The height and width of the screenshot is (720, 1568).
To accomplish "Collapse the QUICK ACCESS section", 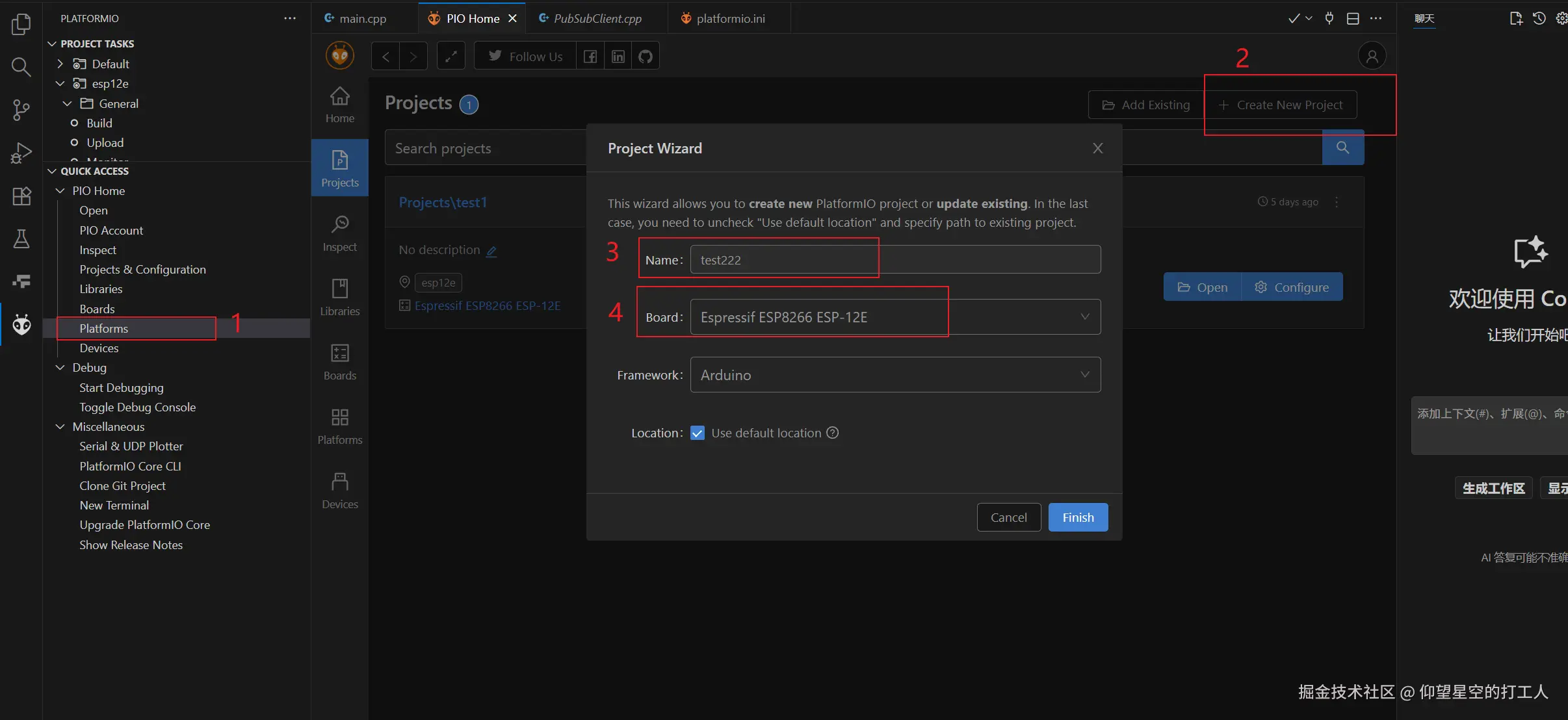I will 53,171.
